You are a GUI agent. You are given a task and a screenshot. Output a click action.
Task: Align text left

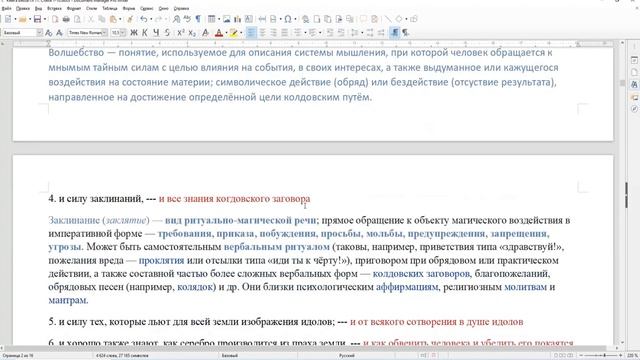tap(251, 33)
